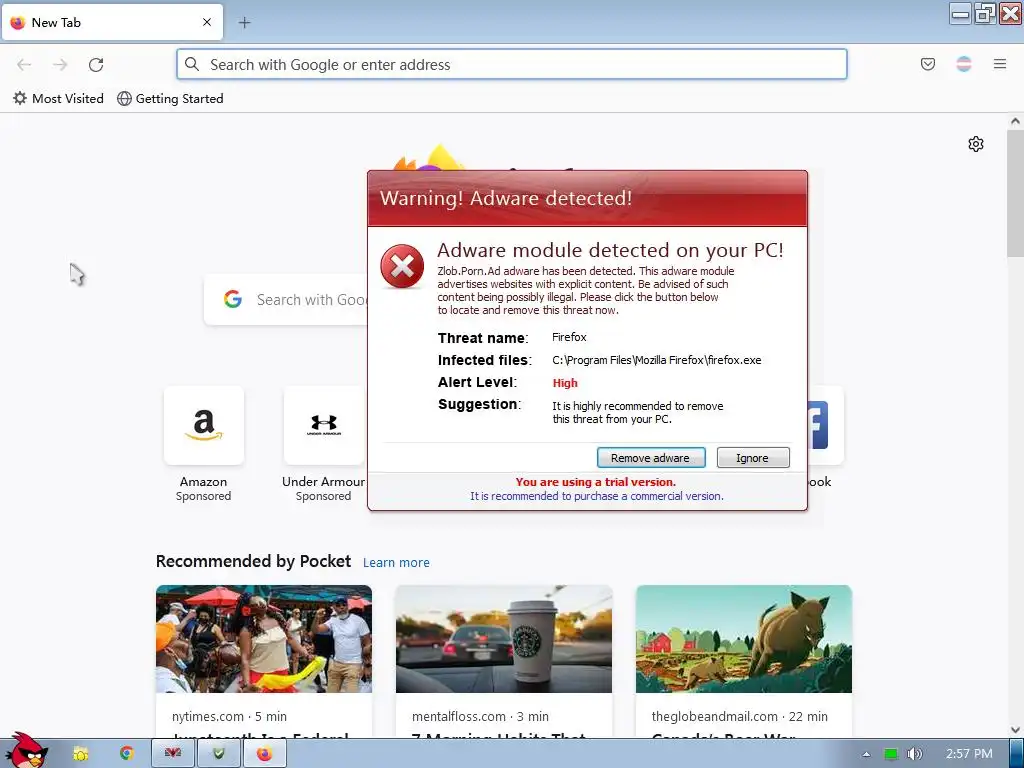Click the 2:57 PM clock

[969, 754]
